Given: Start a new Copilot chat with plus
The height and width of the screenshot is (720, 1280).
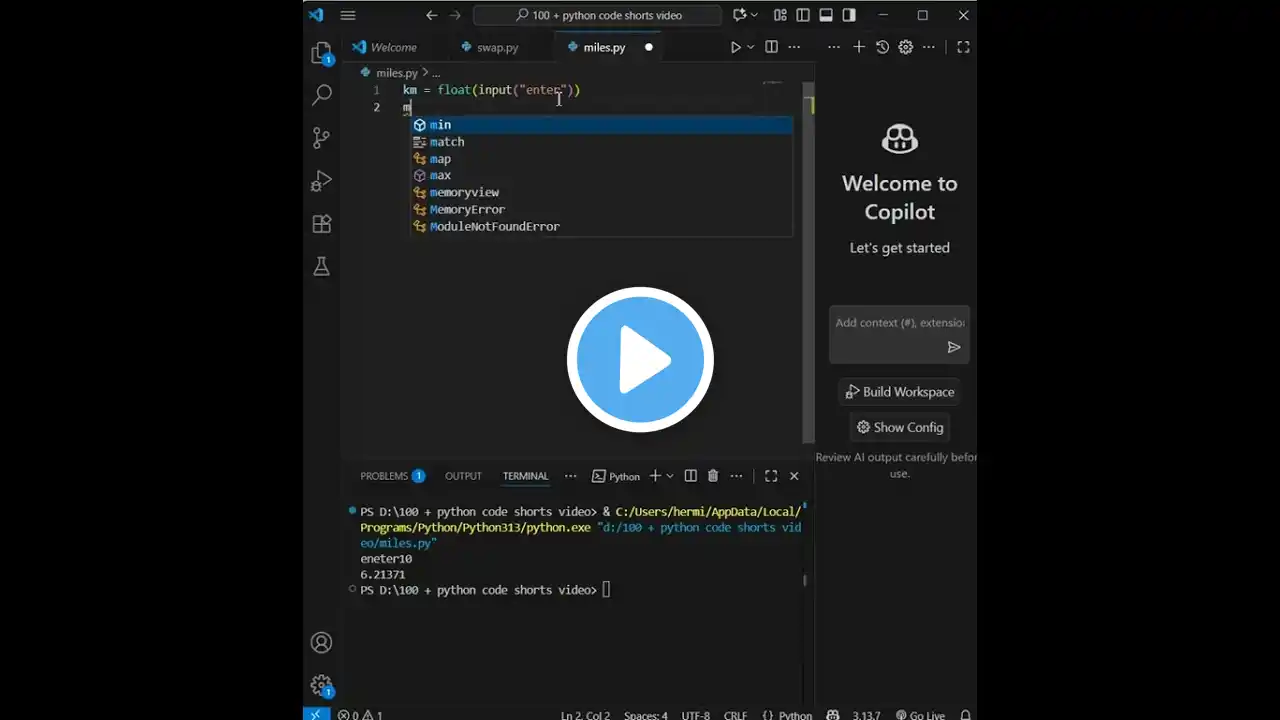Looking at the screenshot, I should pos(859,47).
